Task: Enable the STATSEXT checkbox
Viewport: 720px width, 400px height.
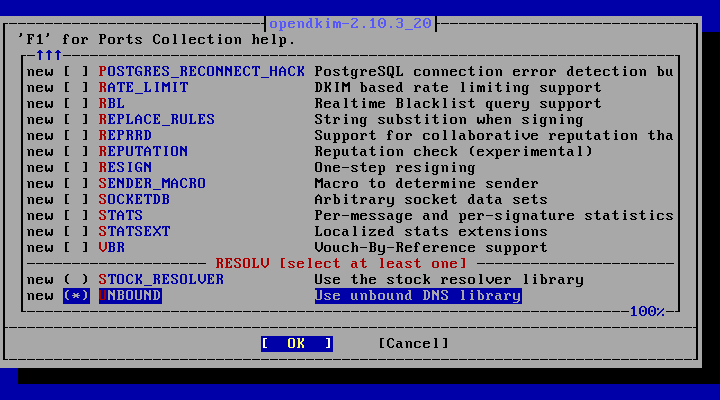Action: click(x=76, y=231)
